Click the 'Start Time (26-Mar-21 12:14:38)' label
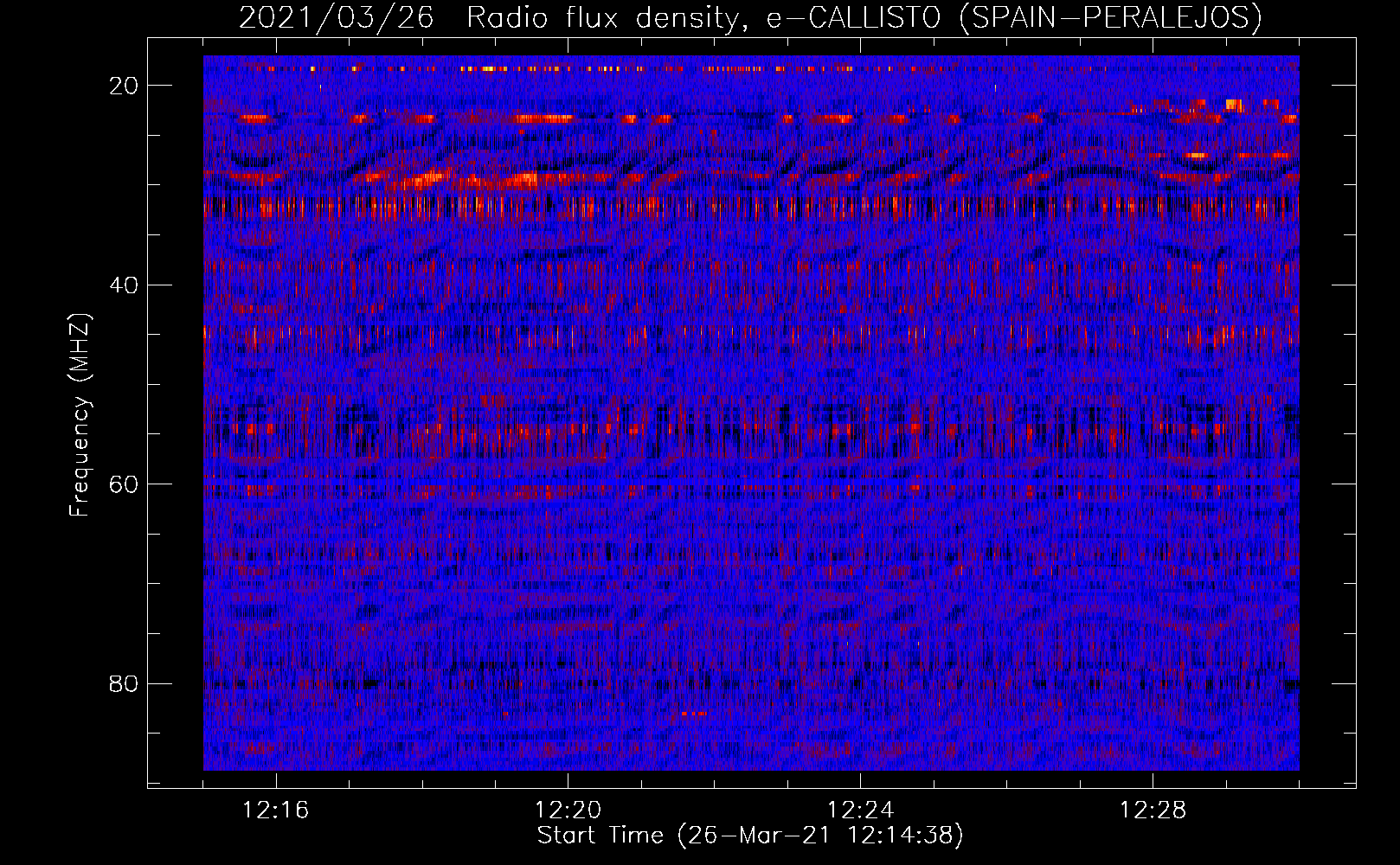The image size is (1400, 865). pyautogui.click(x=750, y=836)
